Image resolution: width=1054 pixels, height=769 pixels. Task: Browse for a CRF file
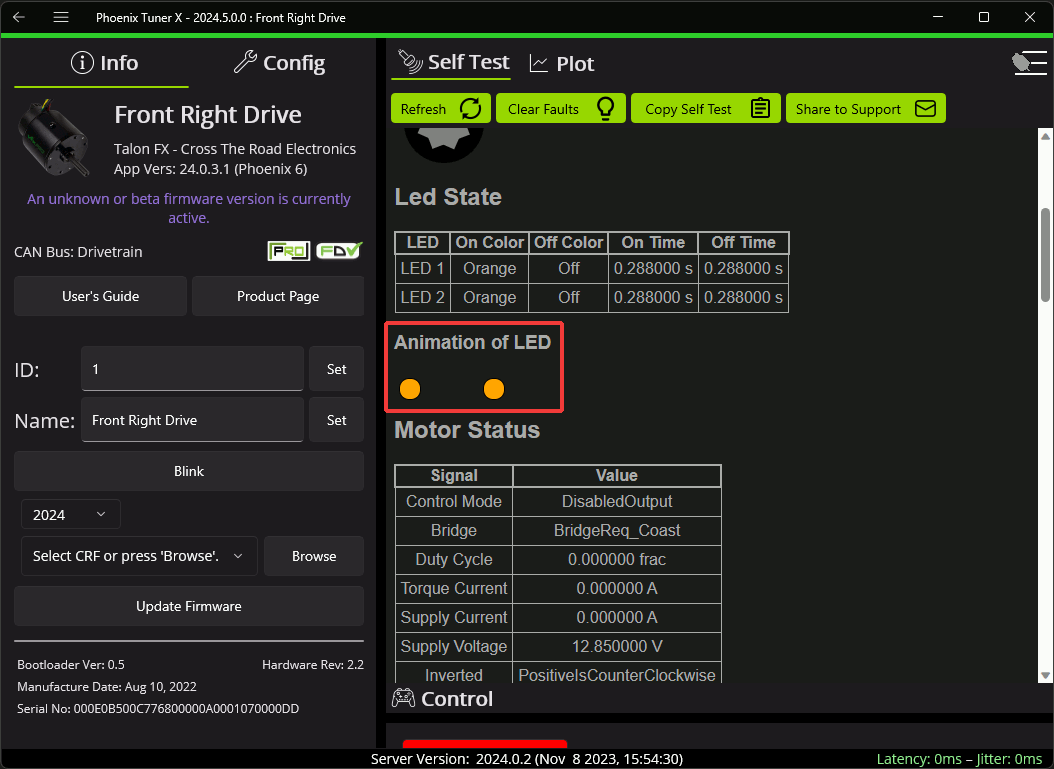314,556
